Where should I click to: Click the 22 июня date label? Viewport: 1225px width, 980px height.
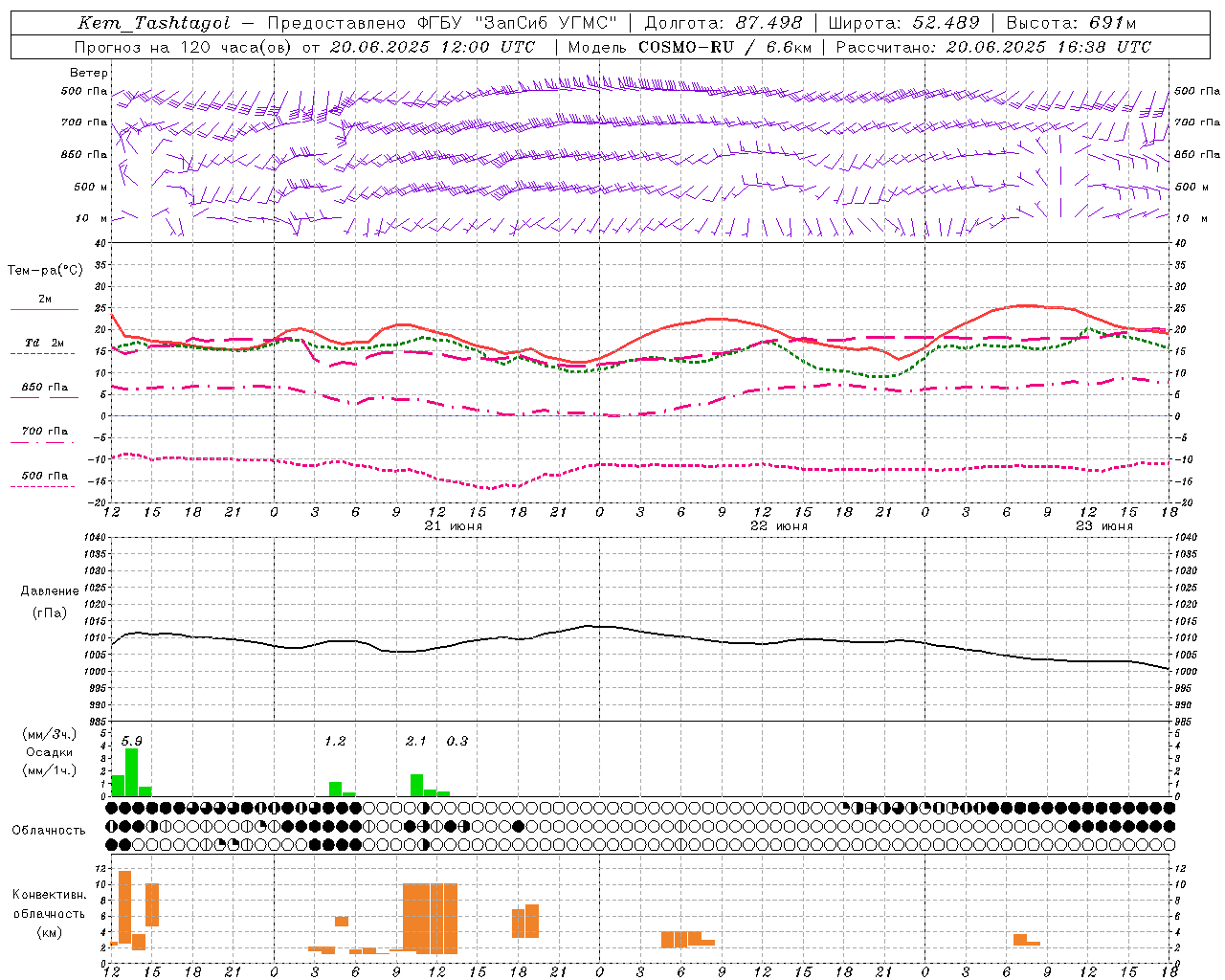coord(779,526)
